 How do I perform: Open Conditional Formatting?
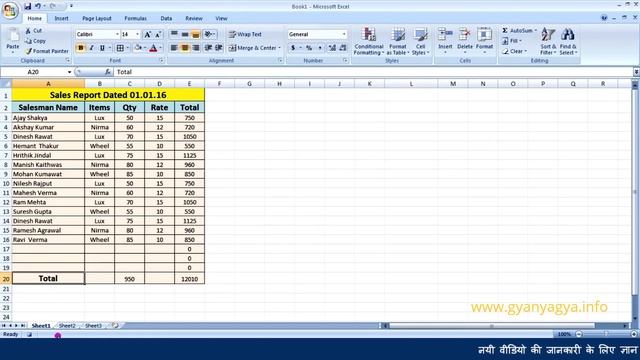[x=369, y=41]
